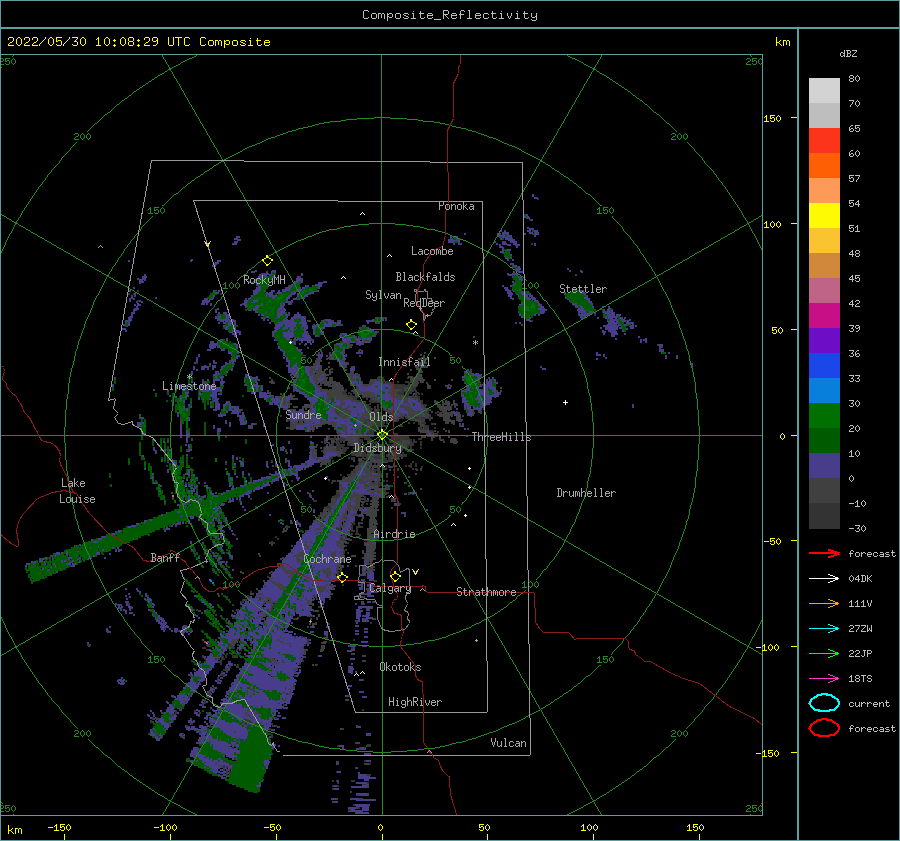Click the Lake Louise label
Image resolution: width=900 pixels, height=841 pixels.
[x=77, y=491]
